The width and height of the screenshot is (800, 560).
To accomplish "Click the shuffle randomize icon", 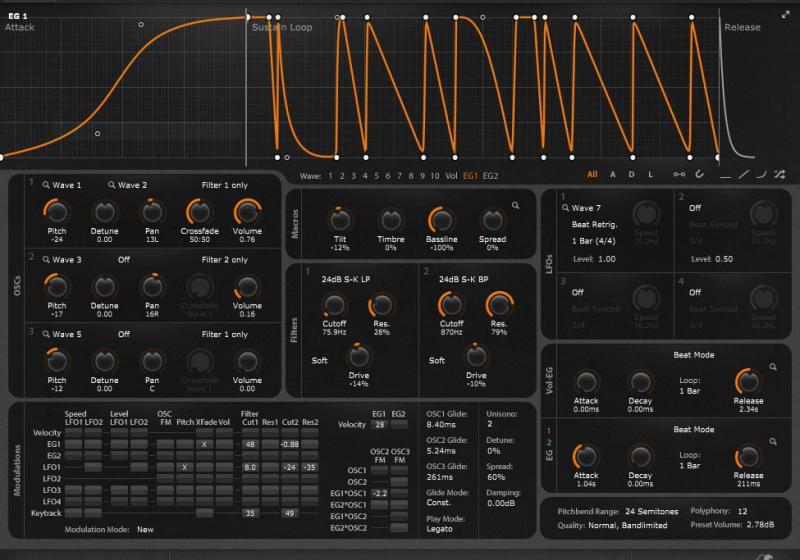I will point(779,174).
